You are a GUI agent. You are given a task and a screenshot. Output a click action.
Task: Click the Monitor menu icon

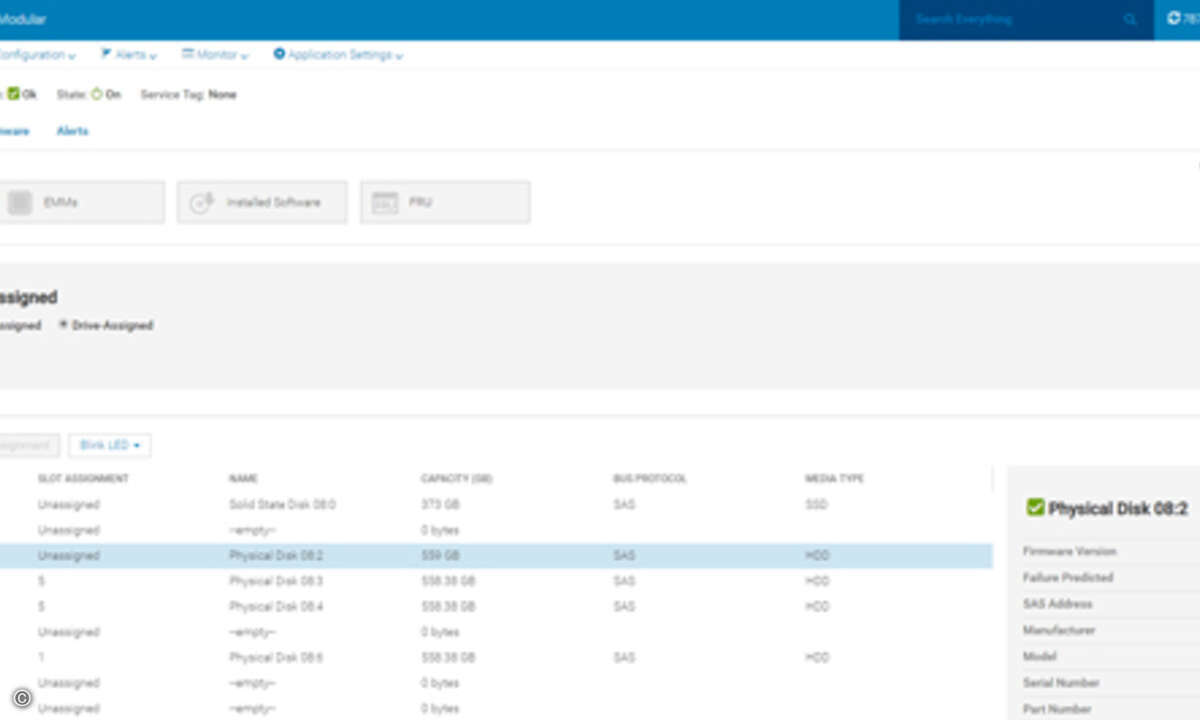point(187,54)
